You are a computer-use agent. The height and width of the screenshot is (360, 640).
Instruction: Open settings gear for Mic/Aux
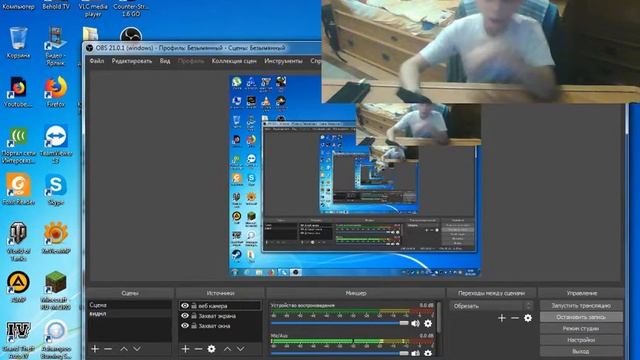pyautogui.click(x=428, y=353)
